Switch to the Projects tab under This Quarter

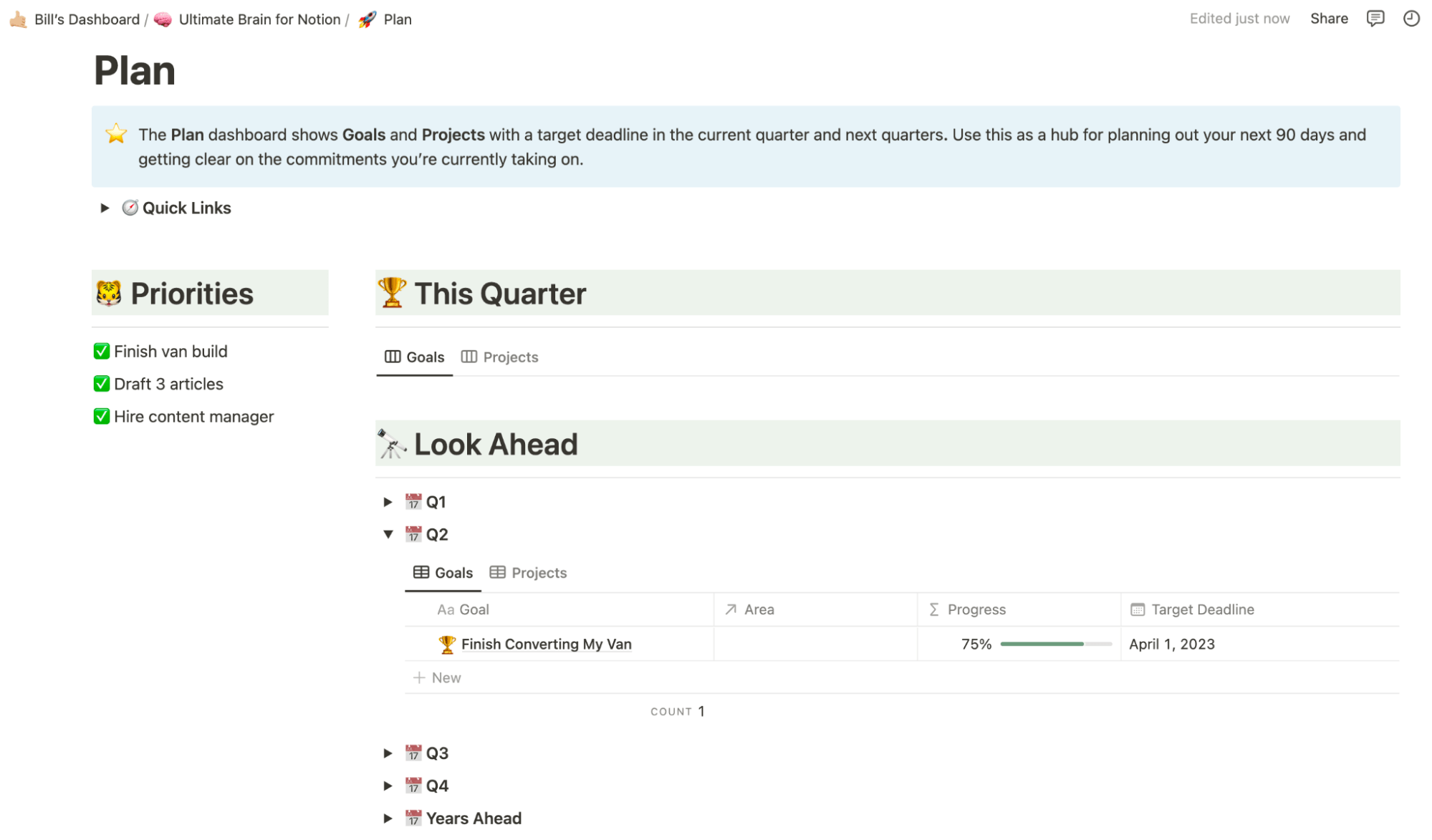pyautogui.click(x=510, y=357)
